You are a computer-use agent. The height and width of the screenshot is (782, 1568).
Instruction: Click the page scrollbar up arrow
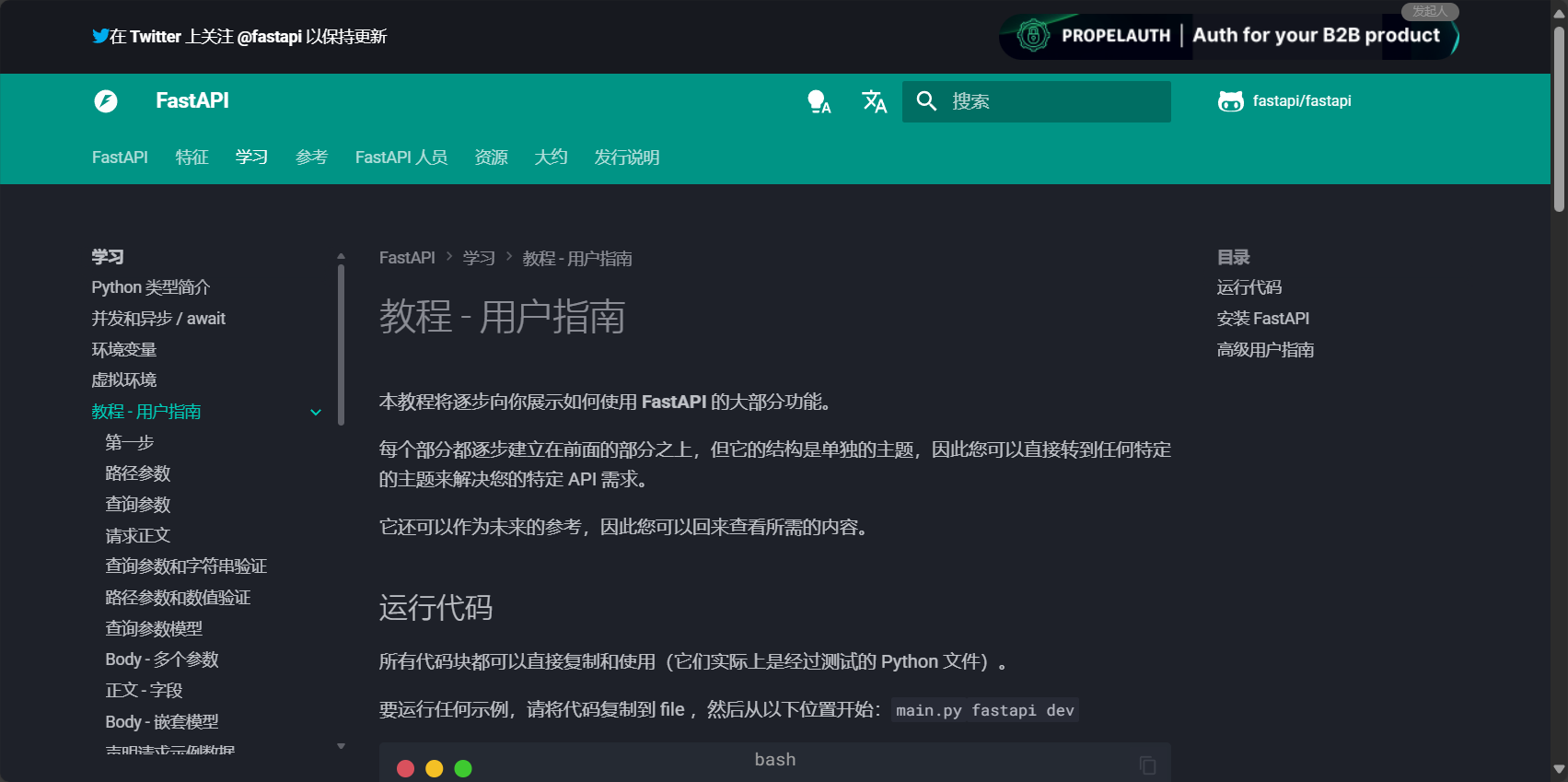pyautogui.click(x=1559, y=12)
